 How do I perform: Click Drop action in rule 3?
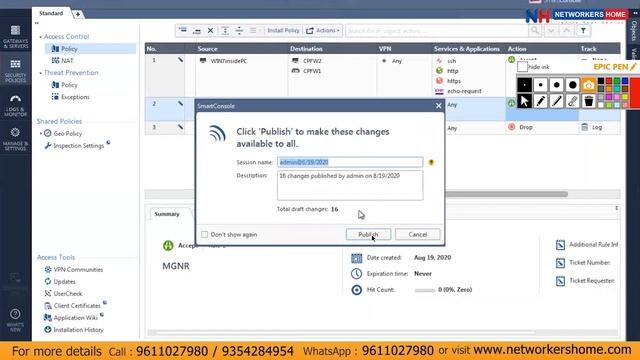pyautogui.click(x=526, y=127)
